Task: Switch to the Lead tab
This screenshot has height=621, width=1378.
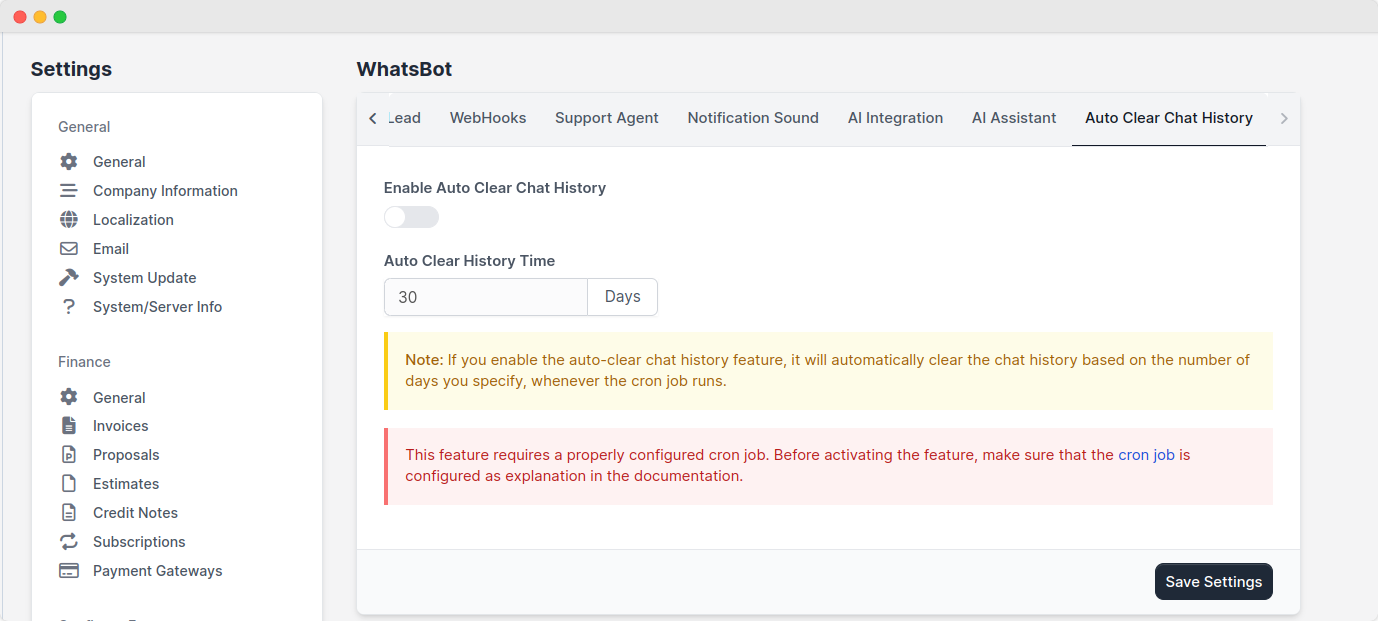Action: (x=404, y=118)
